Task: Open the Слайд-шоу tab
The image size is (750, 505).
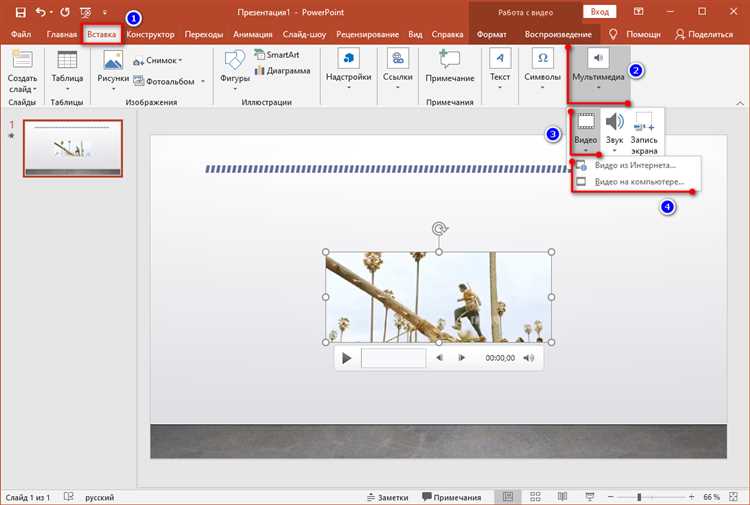Action: (x=304, y=34)
